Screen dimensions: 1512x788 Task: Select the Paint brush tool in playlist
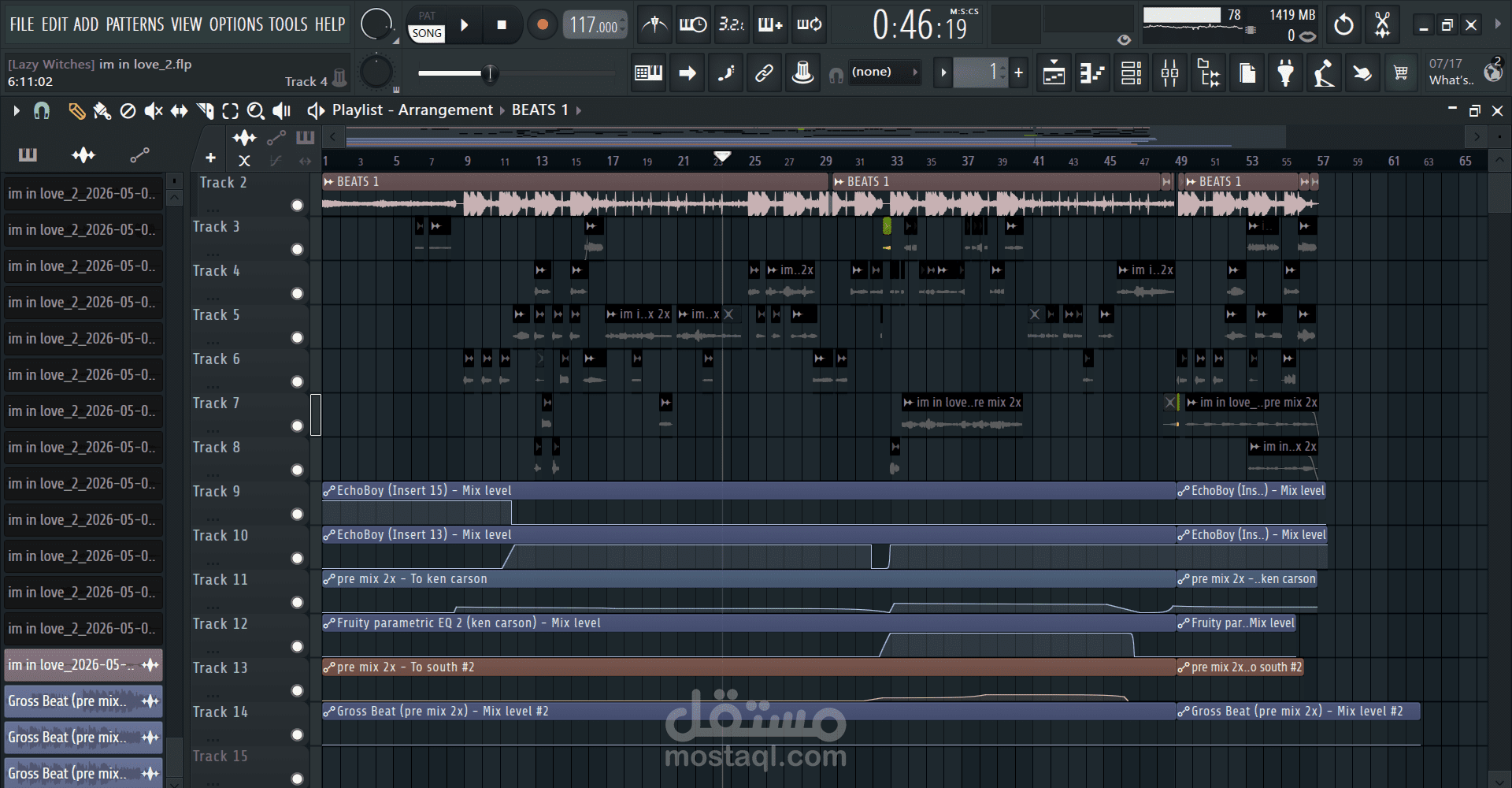click(102, 111)
